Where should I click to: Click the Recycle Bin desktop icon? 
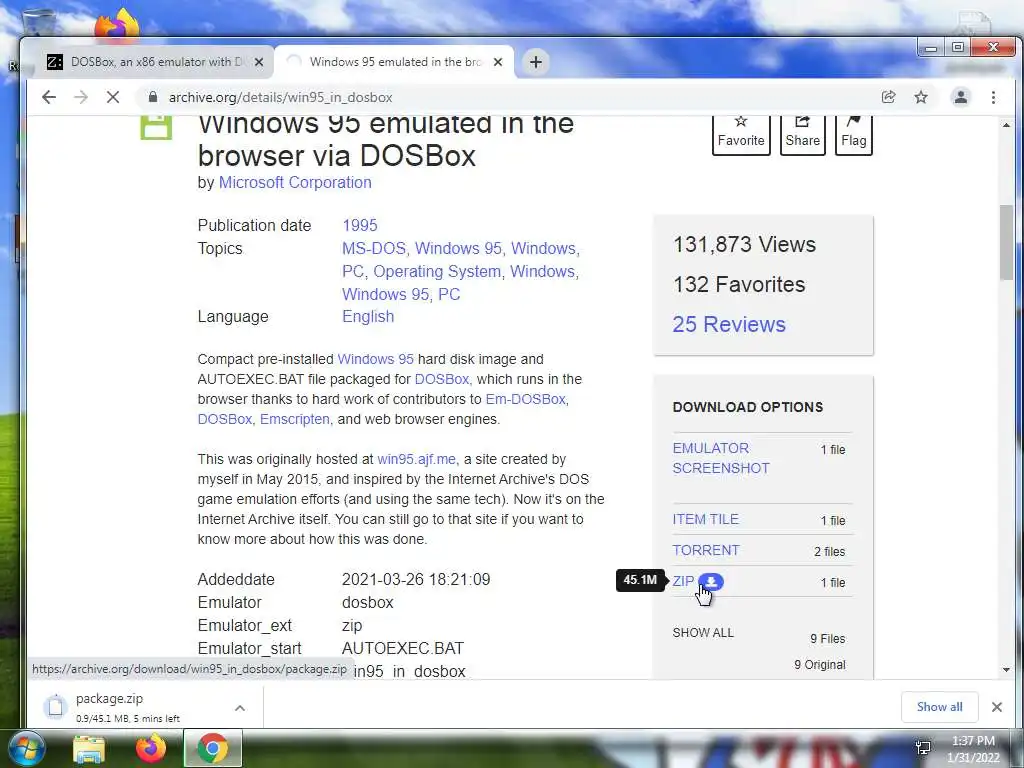[x=39, y=24]
